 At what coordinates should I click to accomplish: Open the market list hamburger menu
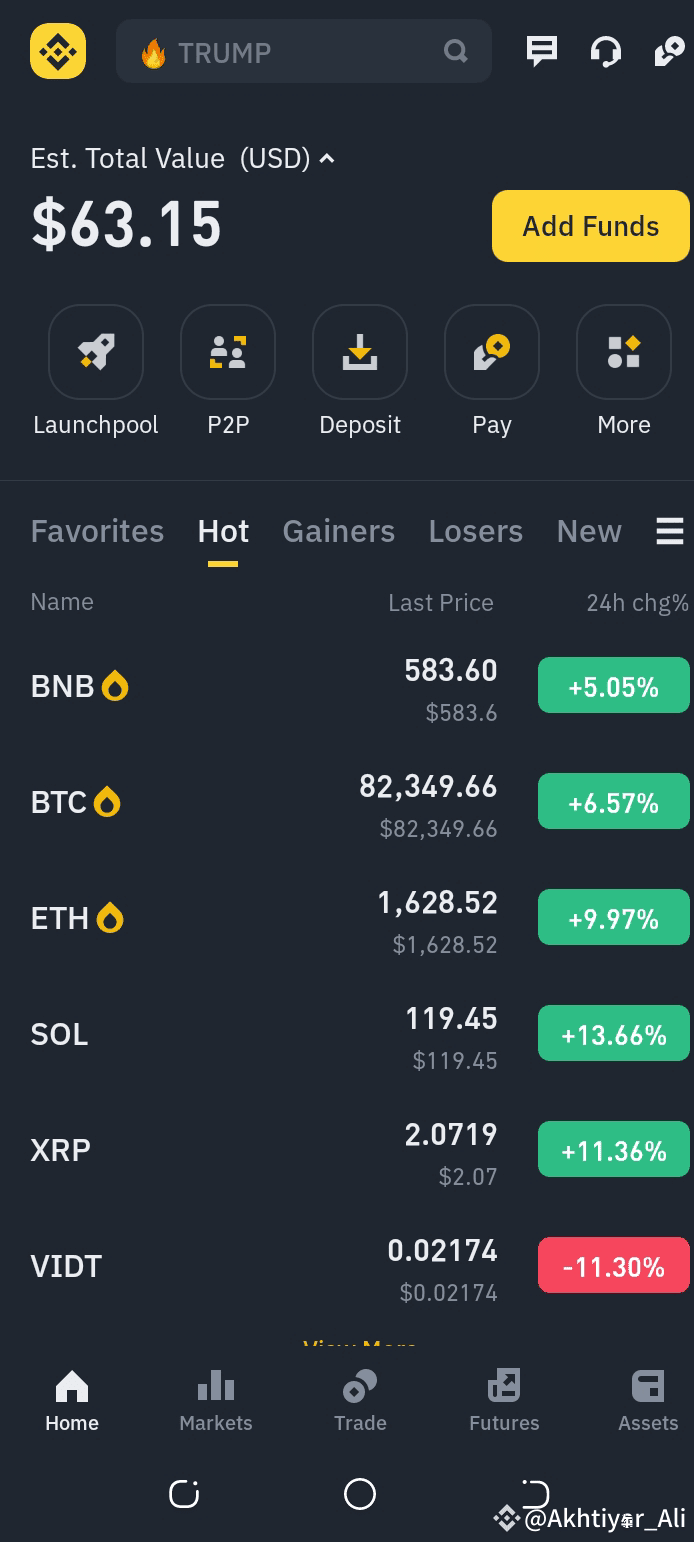point(670,531)
